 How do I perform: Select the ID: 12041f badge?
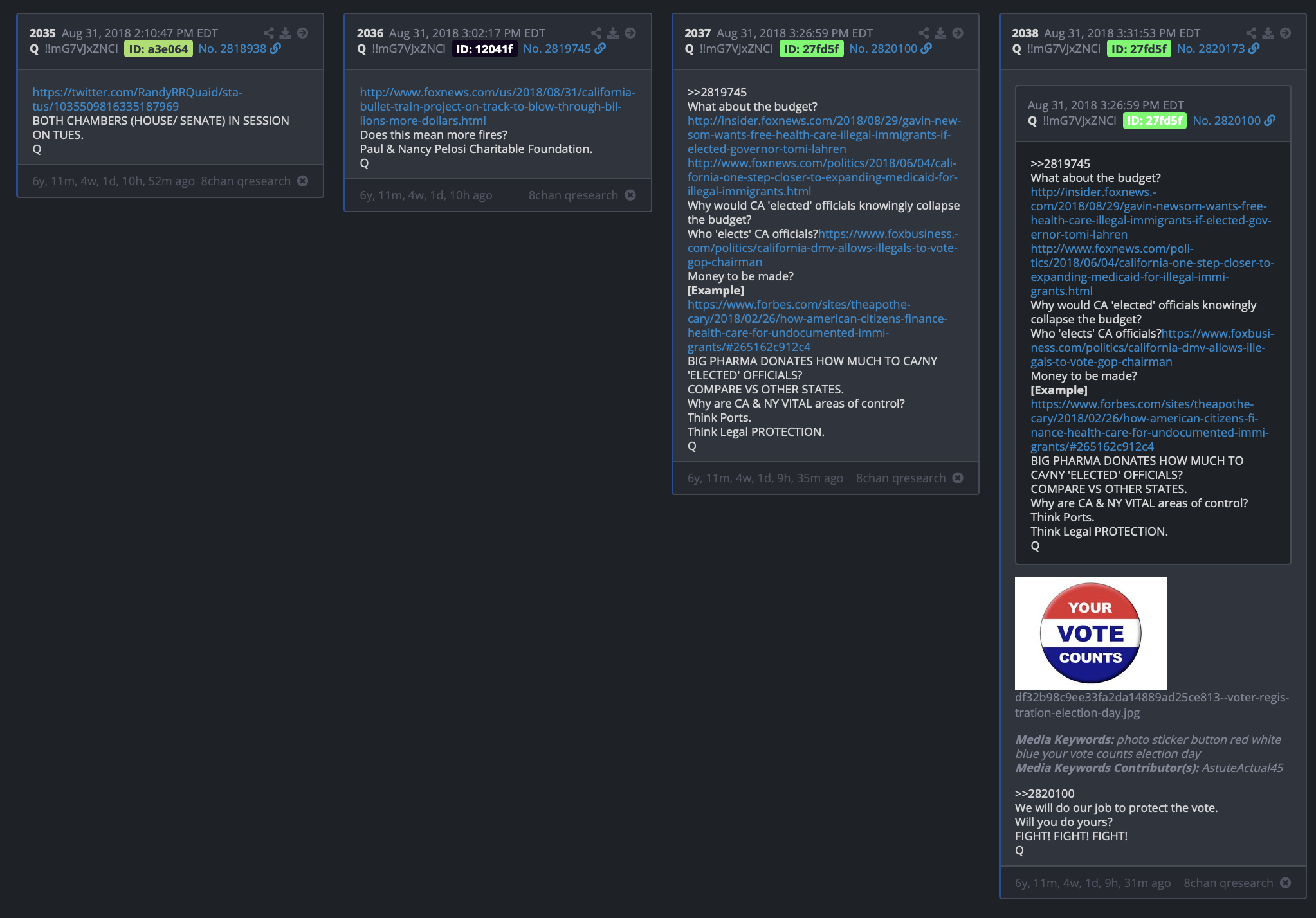click(484, 49)
